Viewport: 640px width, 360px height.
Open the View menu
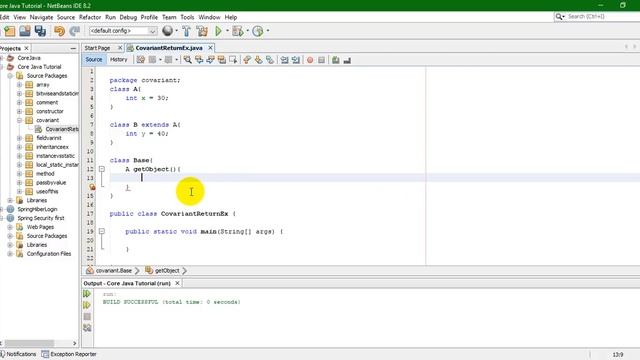click(20, 17)
